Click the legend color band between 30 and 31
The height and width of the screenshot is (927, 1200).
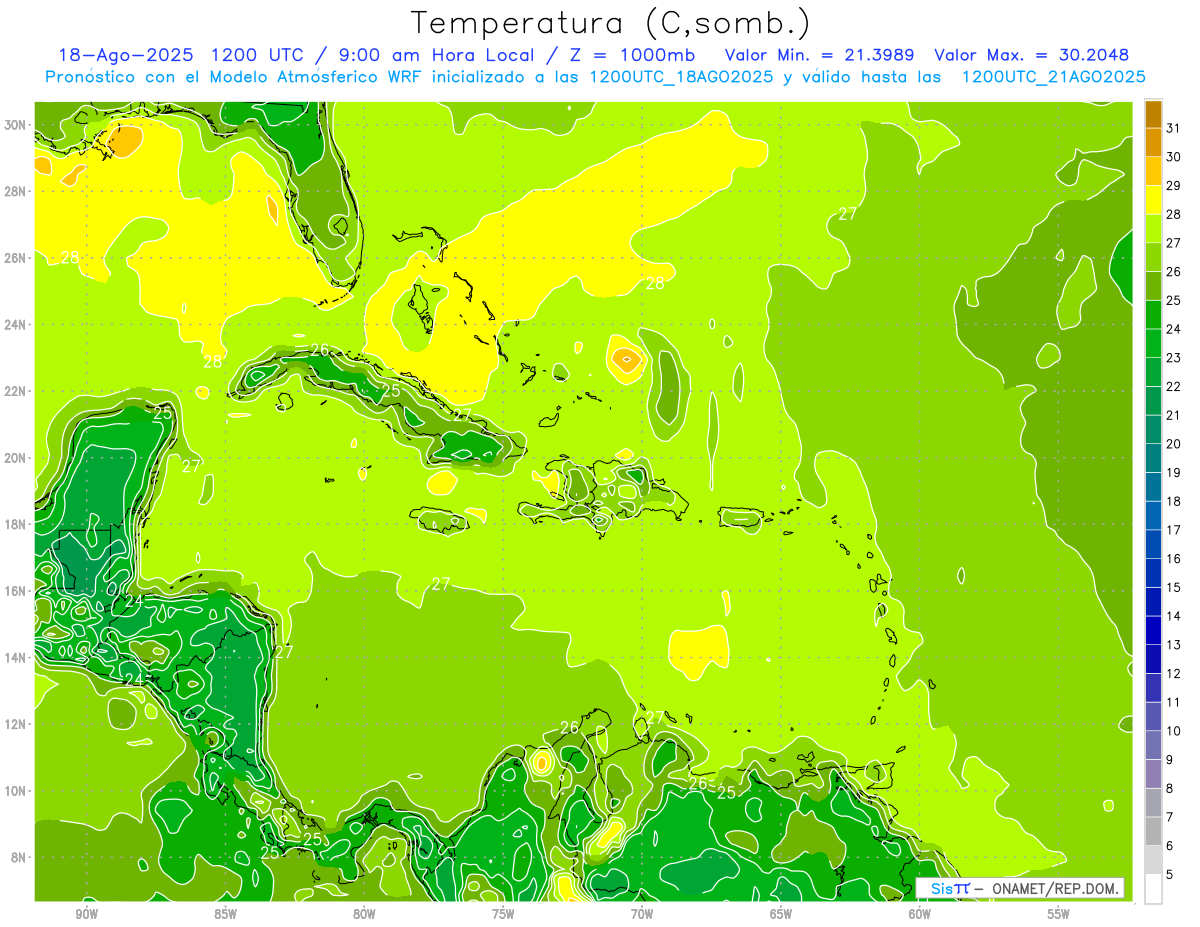(1153, 142)
